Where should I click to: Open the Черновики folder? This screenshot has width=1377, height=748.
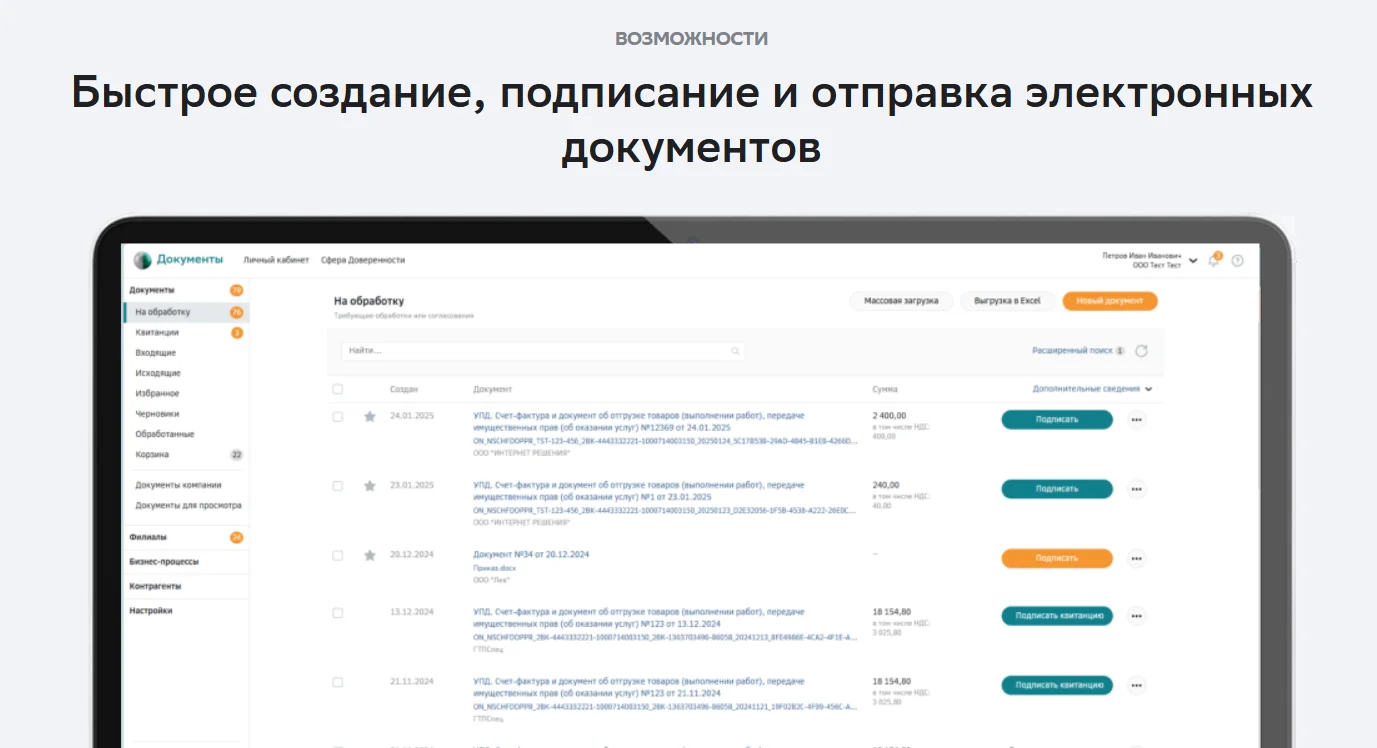coord(158,413)
